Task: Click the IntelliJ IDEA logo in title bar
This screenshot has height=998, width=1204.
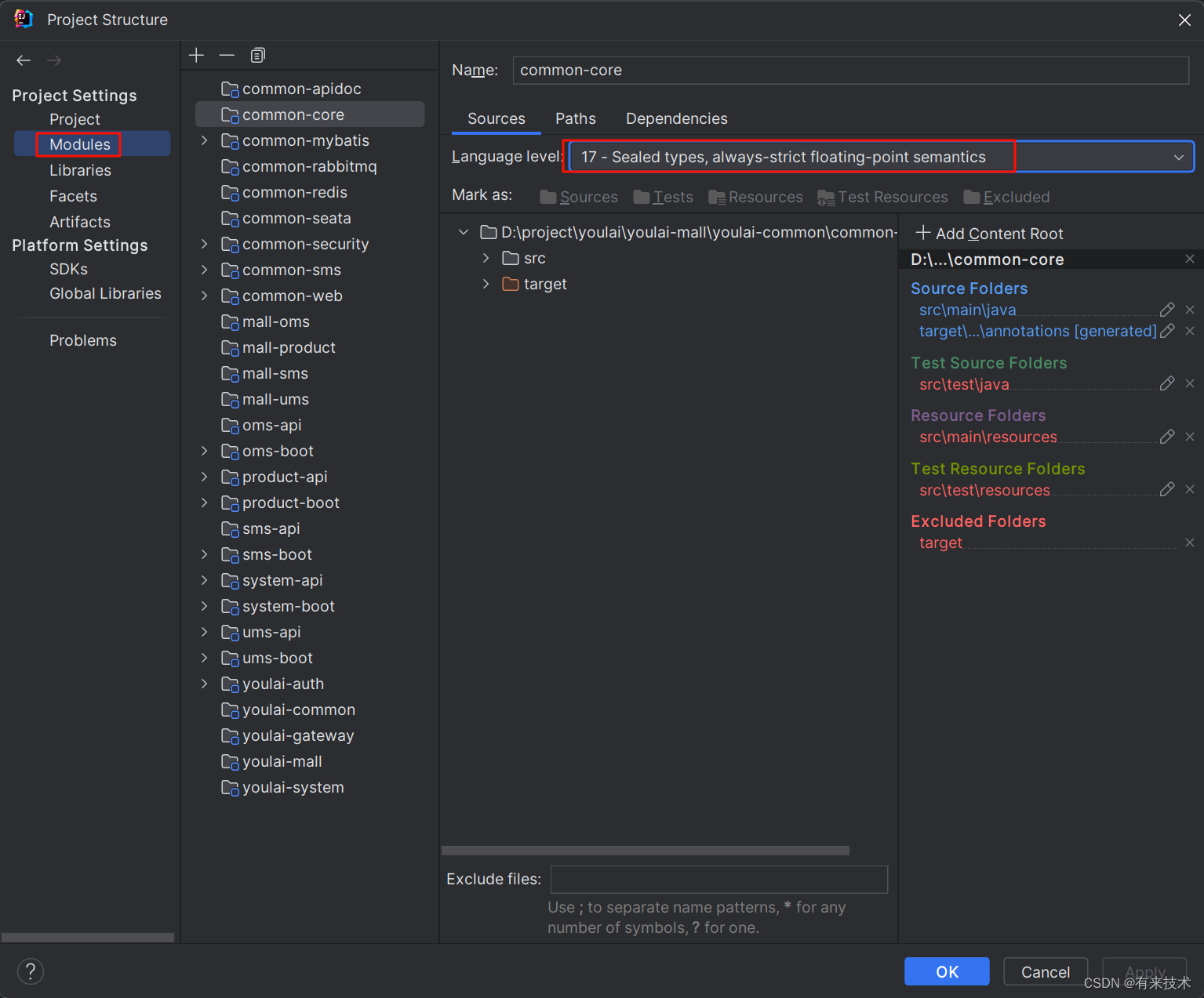Action: pyautogui.click(x=24, y=19)
